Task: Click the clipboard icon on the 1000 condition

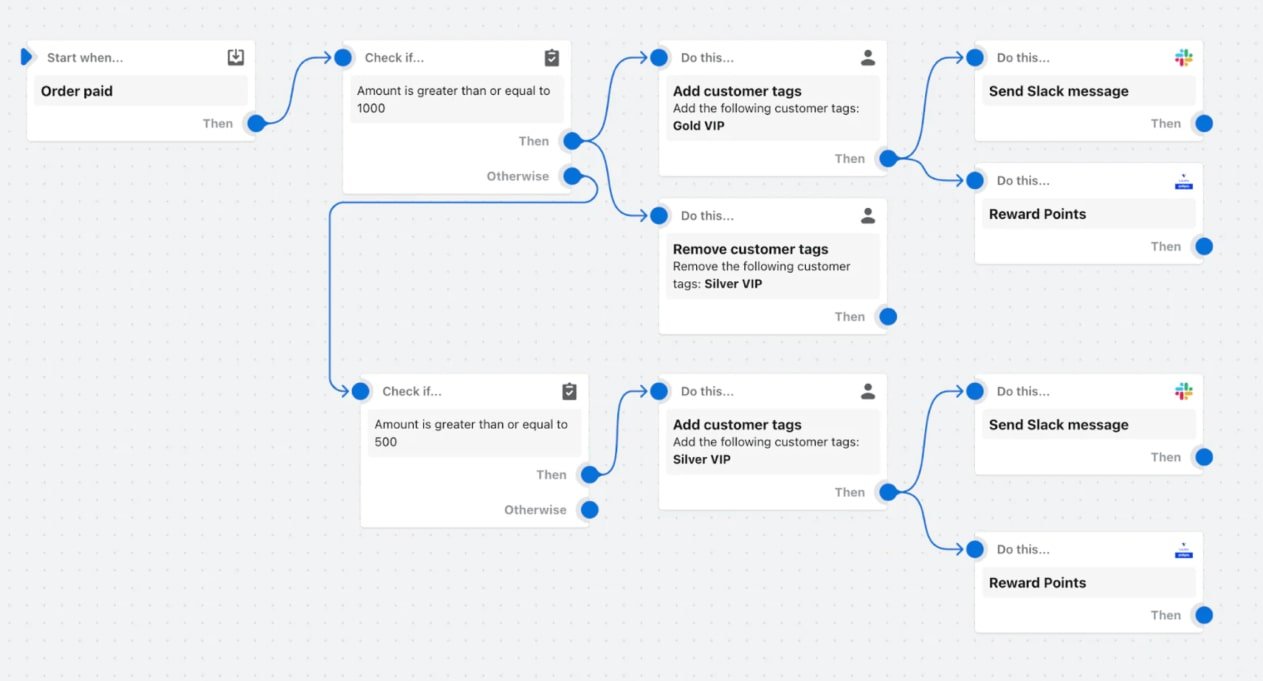Action: pyautogui.click(x=552, y=58)
